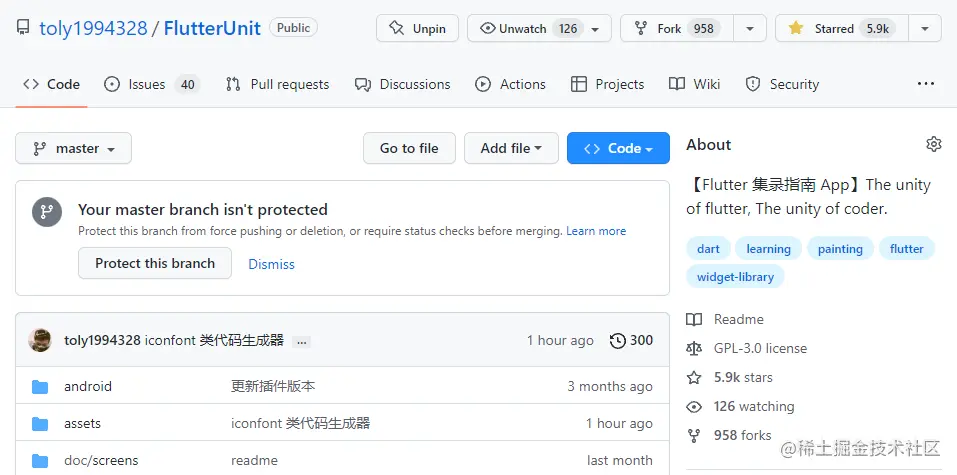Image resolution: width=957 pixels, height=475 pixels.
Task: Select the flutter topic tag
Action: point(906,248)
